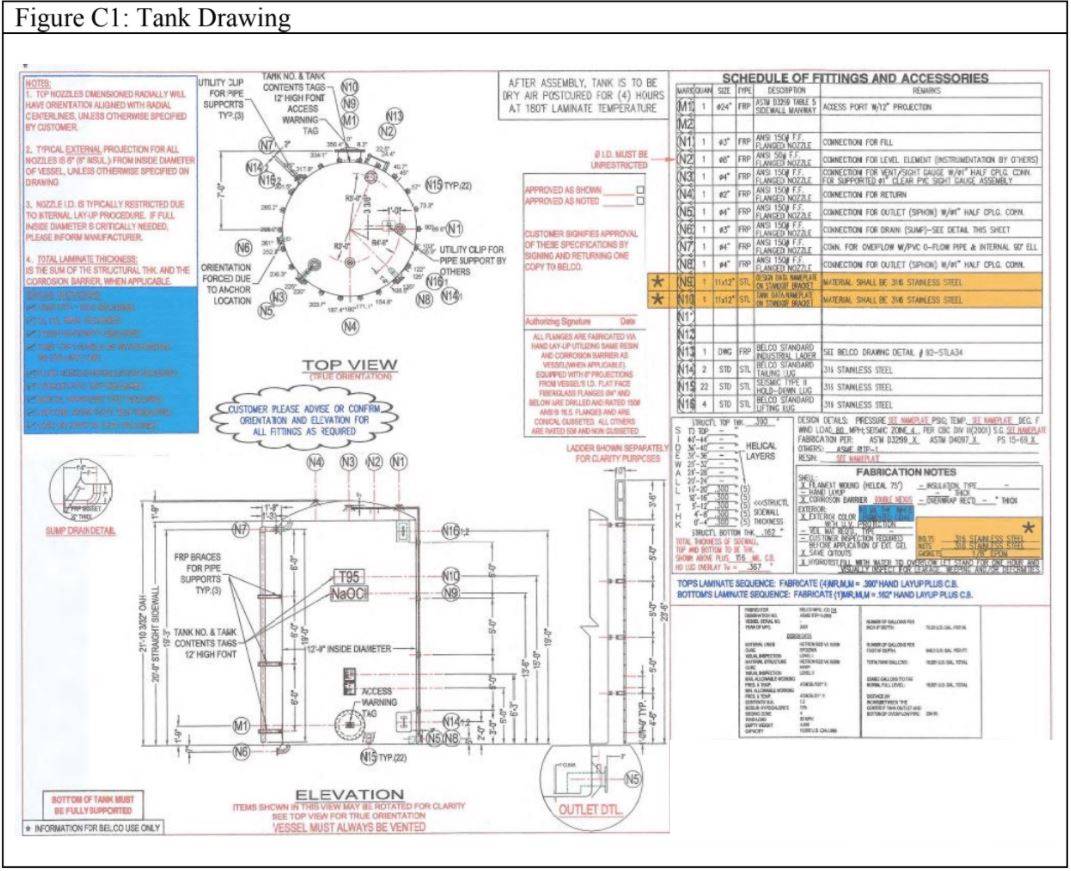Check the "Approved as Noted" box
Screen dimensions: 1071x871
point(640,202)
